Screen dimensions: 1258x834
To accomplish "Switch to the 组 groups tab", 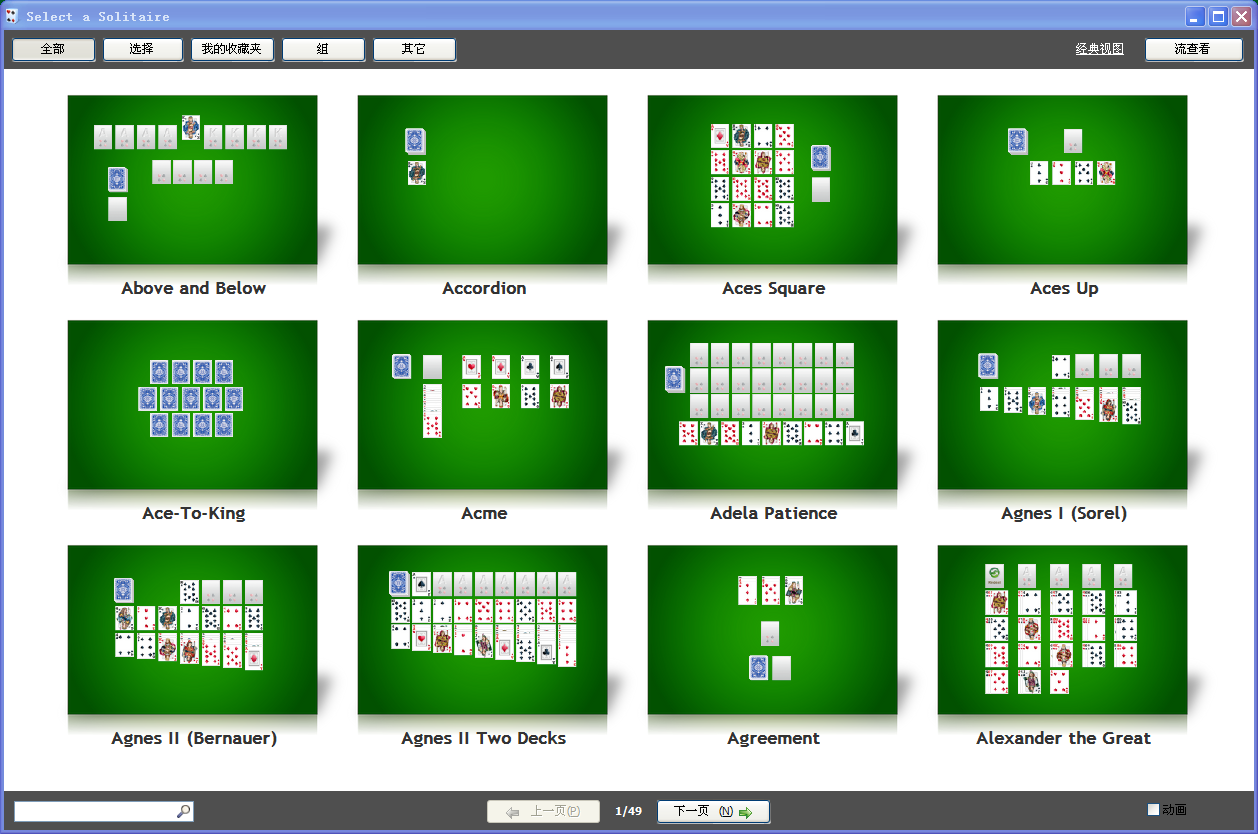I will [323, 49].
